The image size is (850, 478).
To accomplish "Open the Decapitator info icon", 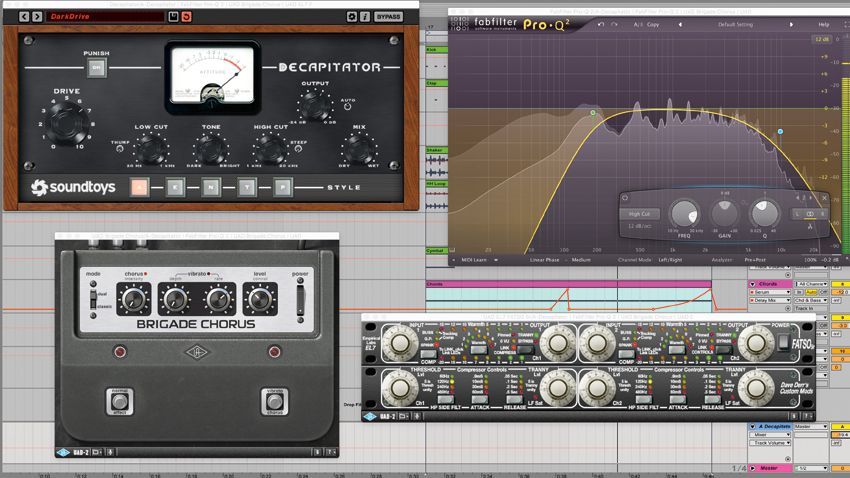I will tap(365, 17).
